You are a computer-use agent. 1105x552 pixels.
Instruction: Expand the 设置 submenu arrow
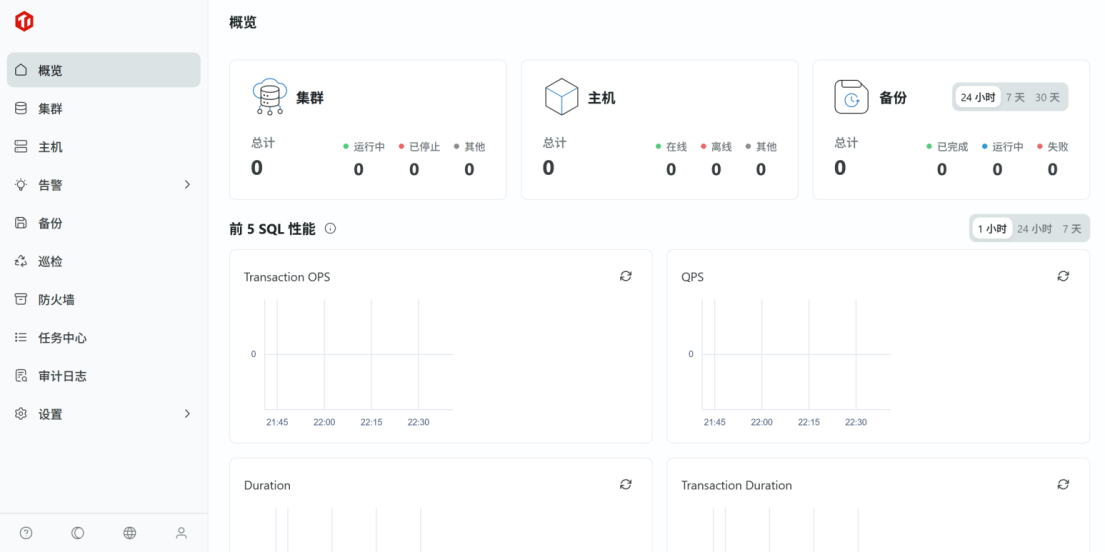point(187,414)
